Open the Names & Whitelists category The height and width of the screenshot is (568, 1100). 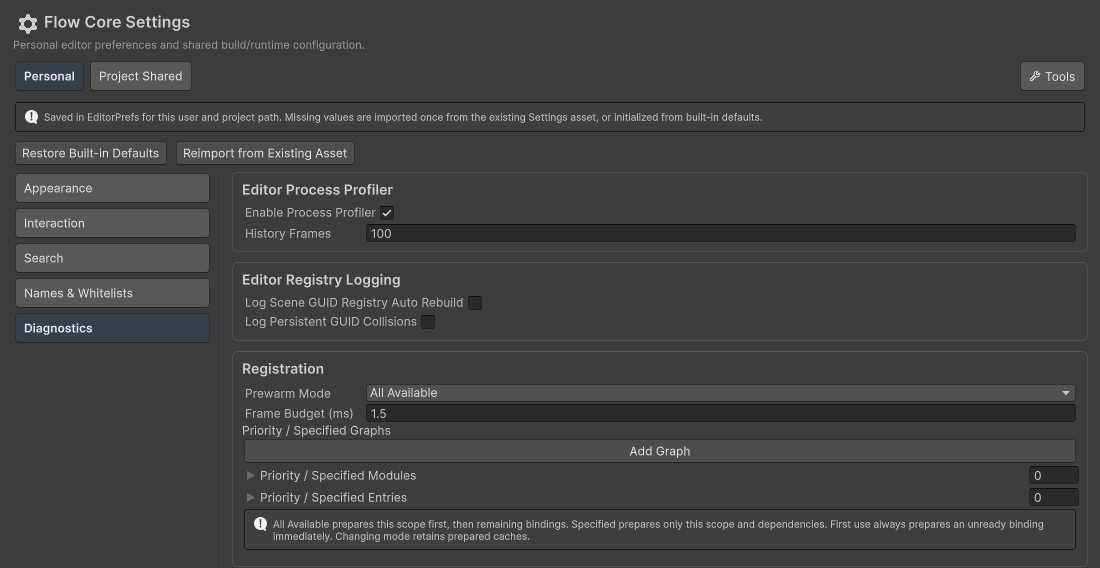pos(112,293)
